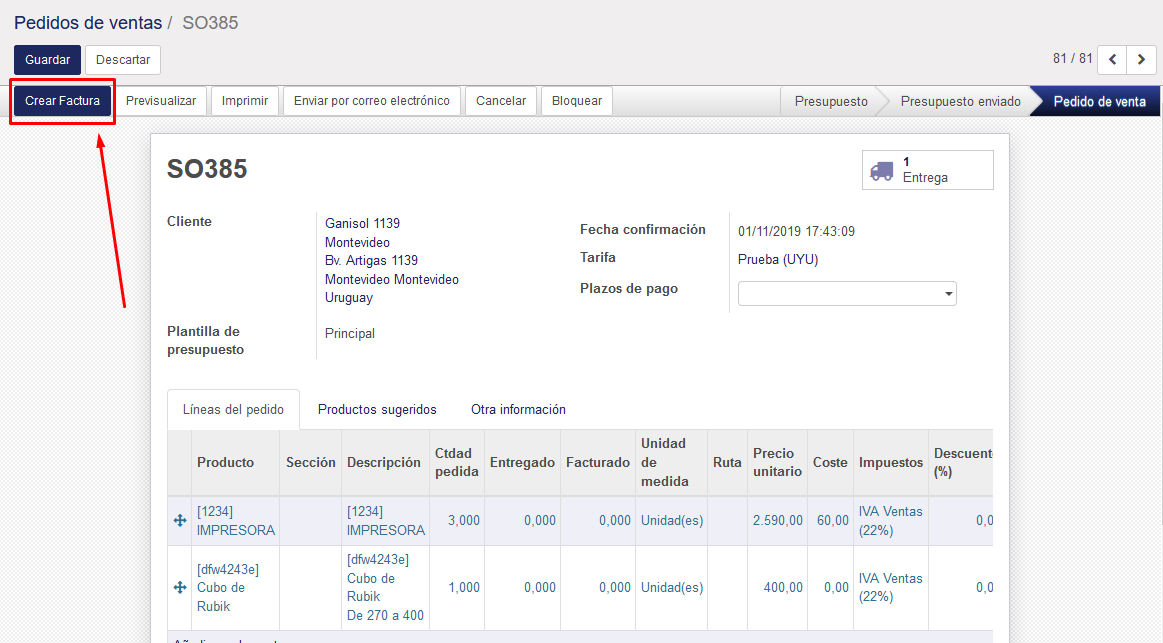Click the Prueba (UYU) tarifa value
Viewport: 1163px width, 643px height.
pyautogui.click(x=778, y=260)
